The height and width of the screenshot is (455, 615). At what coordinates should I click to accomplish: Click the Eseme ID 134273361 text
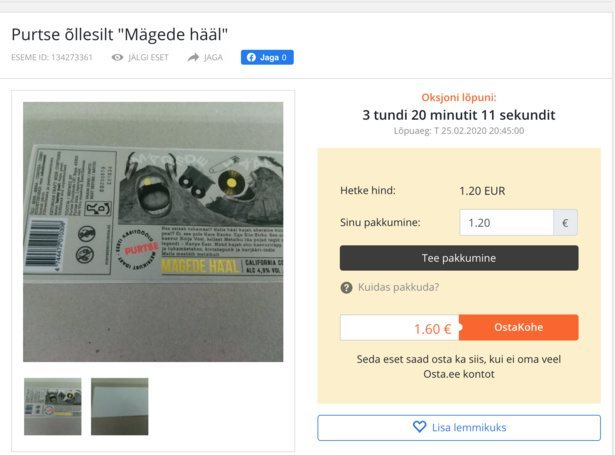click(52, 58)
